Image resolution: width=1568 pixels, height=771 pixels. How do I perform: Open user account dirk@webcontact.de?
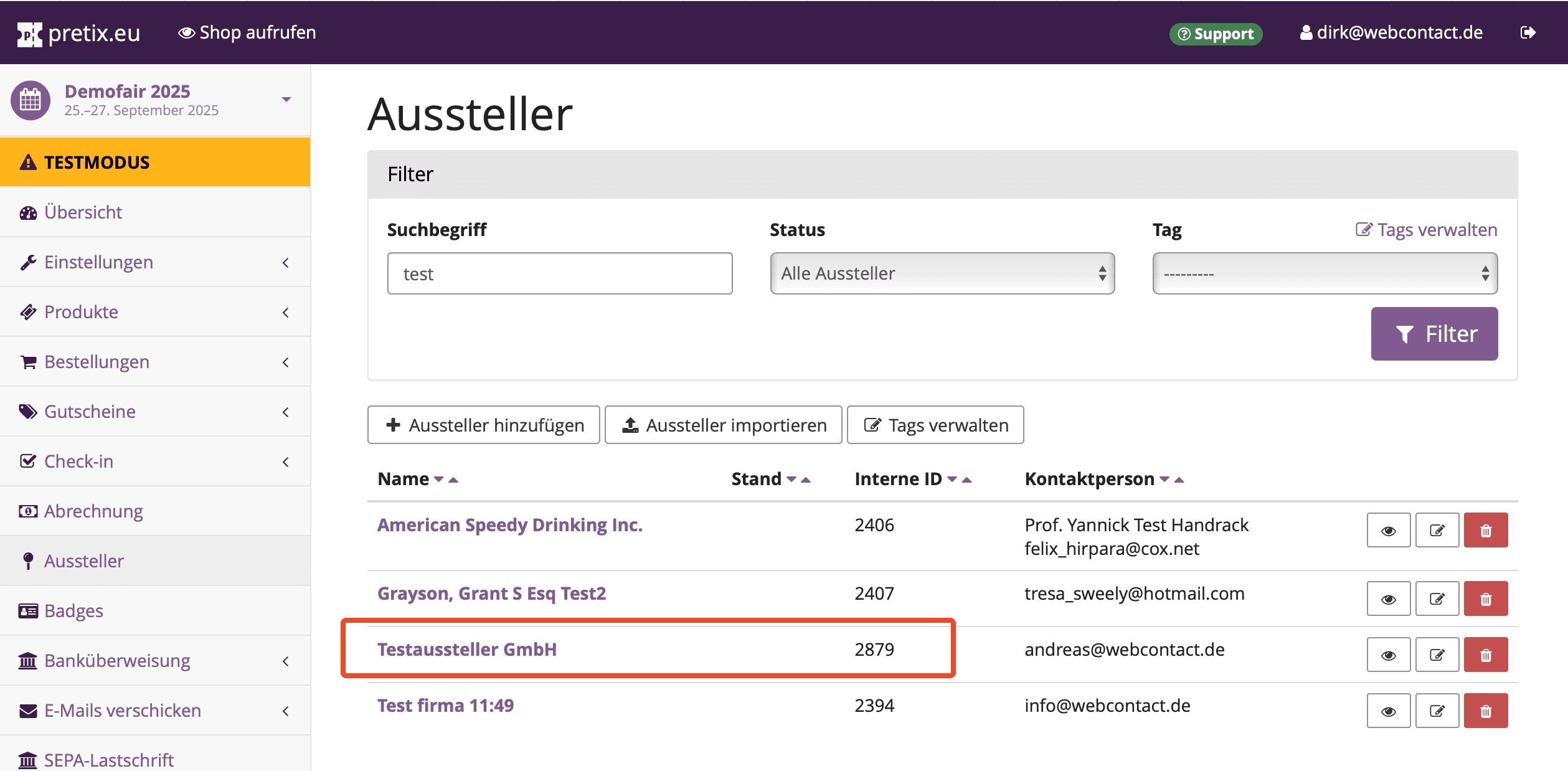tap(1391, 32)
